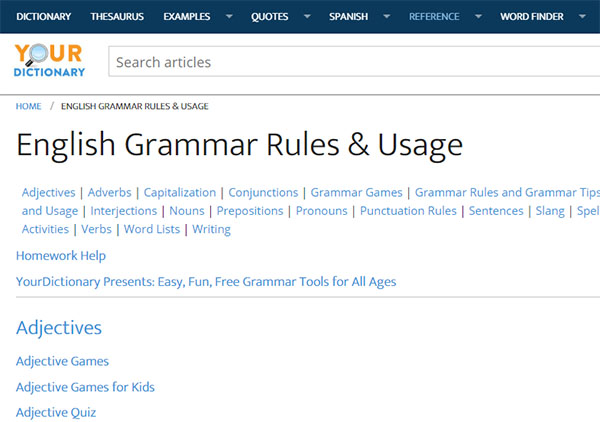Open the Grammar Games link
Screen dimensions: 600x422
coord(356,192)
